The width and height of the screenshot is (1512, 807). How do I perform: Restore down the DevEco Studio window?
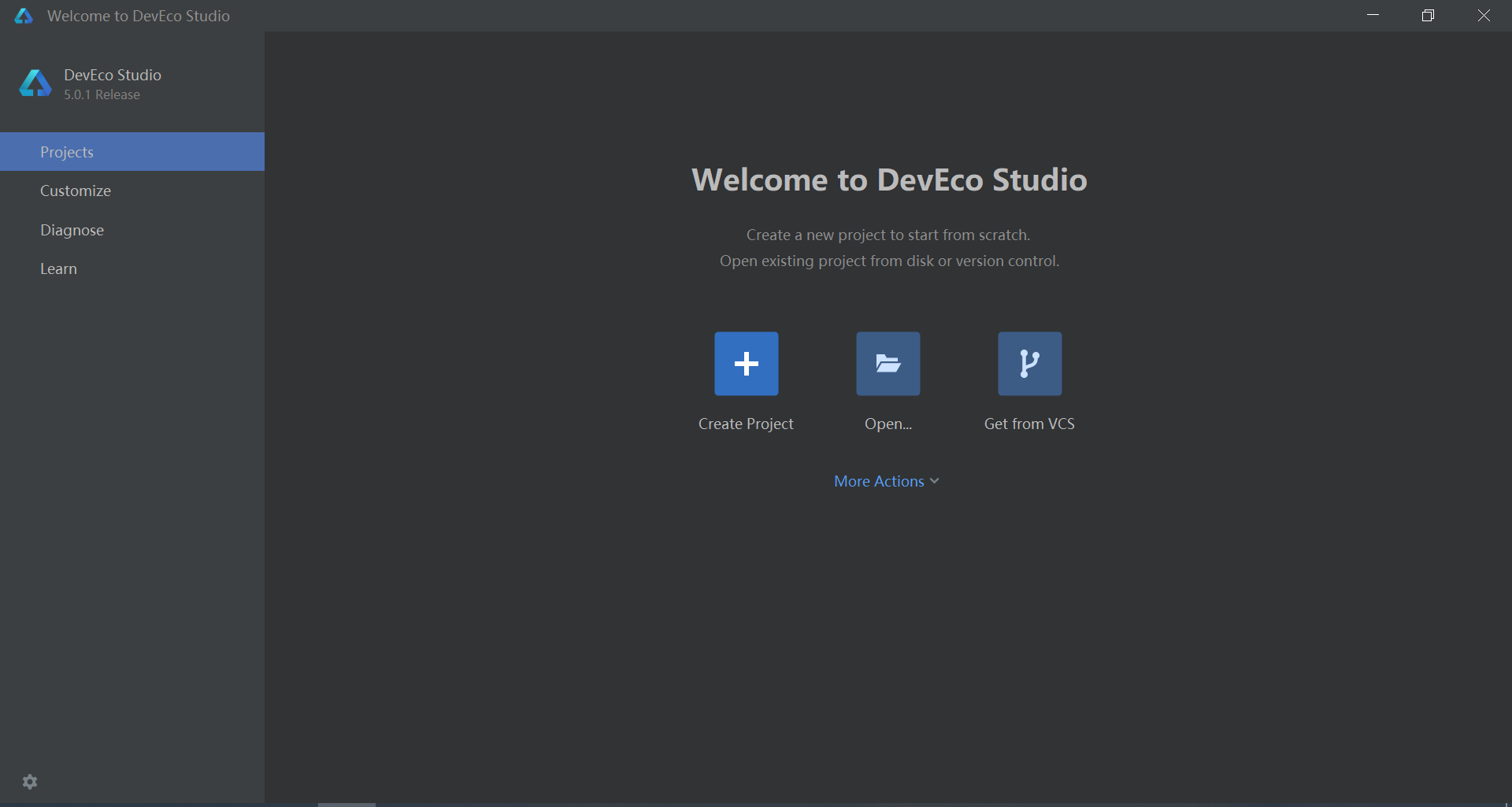pos(1428,16)
